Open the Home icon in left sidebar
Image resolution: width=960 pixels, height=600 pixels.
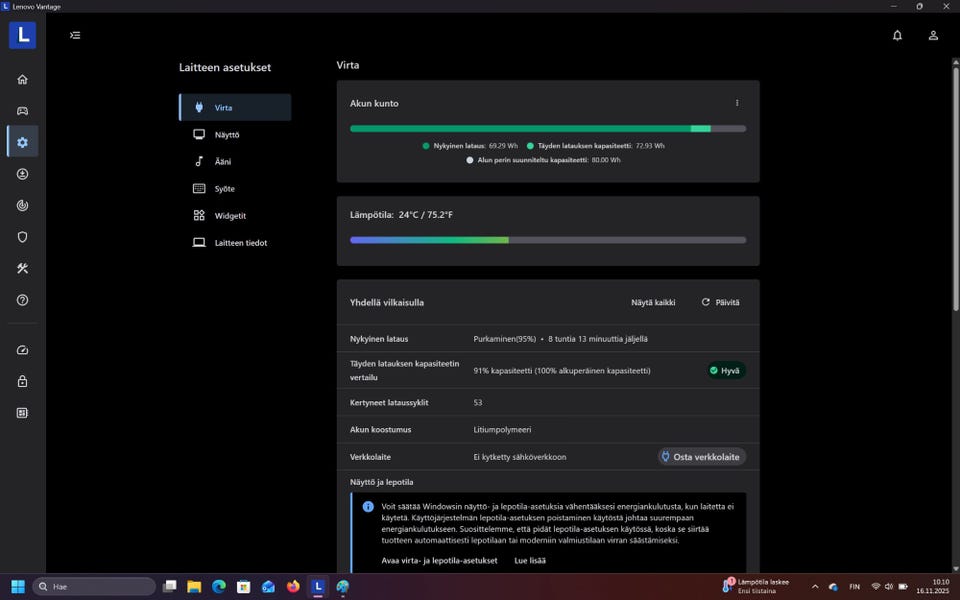[x=22, y=80]
